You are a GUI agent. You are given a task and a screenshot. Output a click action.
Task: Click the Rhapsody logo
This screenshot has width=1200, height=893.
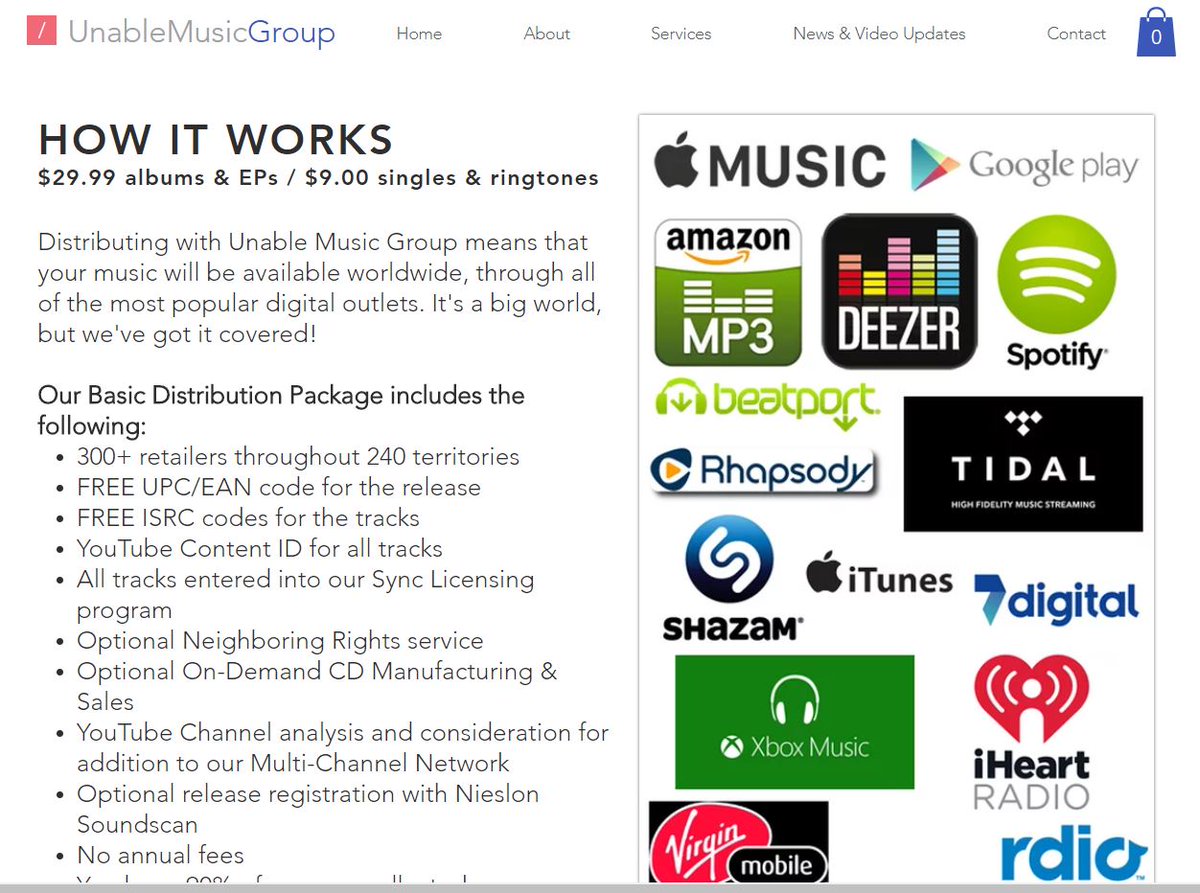pyautogui.click(x=765, y=470)
